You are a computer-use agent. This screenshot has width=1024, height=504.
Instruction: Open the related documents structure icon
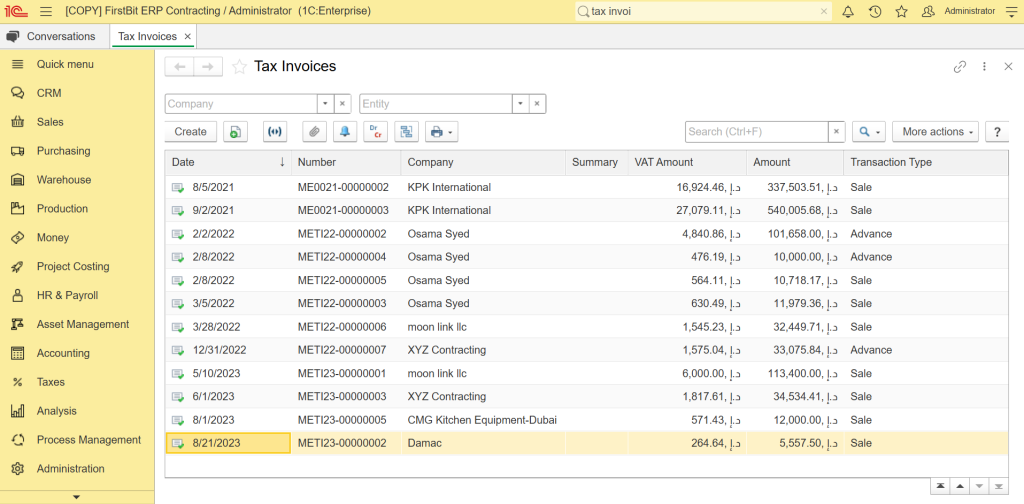[x=406, y=132]
